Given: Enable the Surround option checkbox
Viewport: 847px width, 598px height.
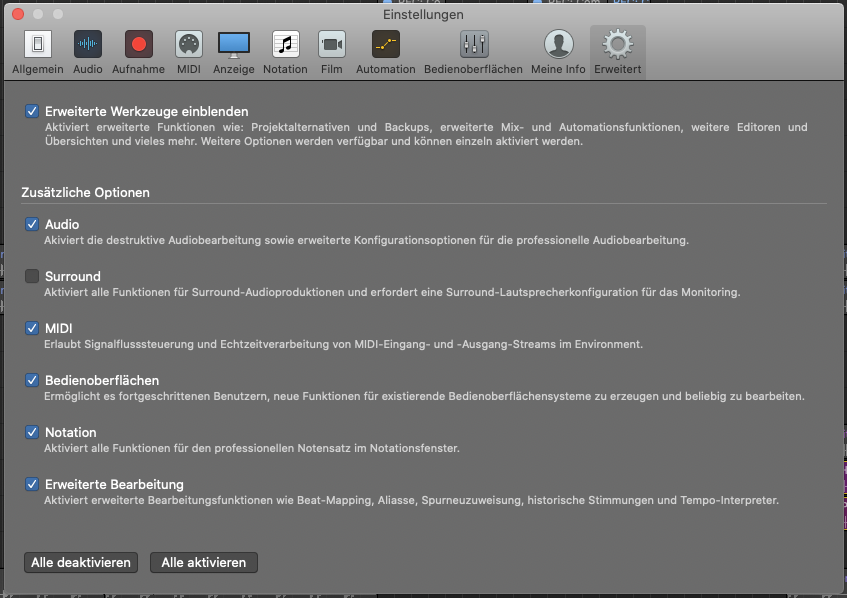Looking at the screenshot, I should click(32, 276).
